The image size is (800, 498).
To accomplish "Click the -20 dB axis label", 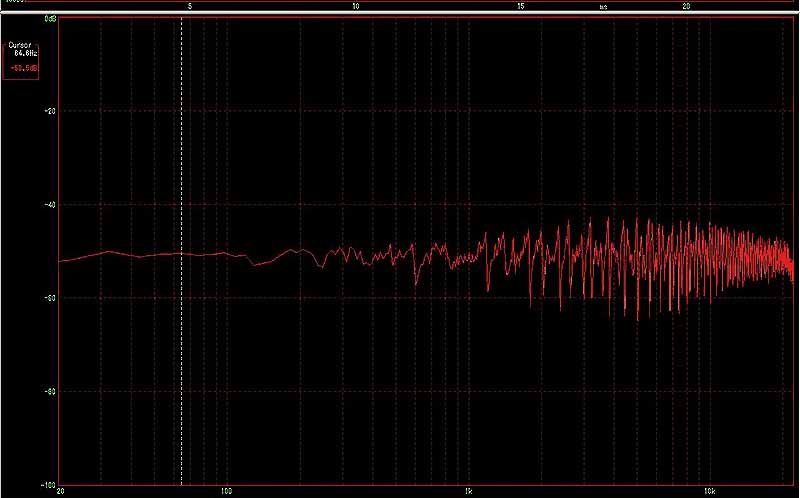I will 50,111.
